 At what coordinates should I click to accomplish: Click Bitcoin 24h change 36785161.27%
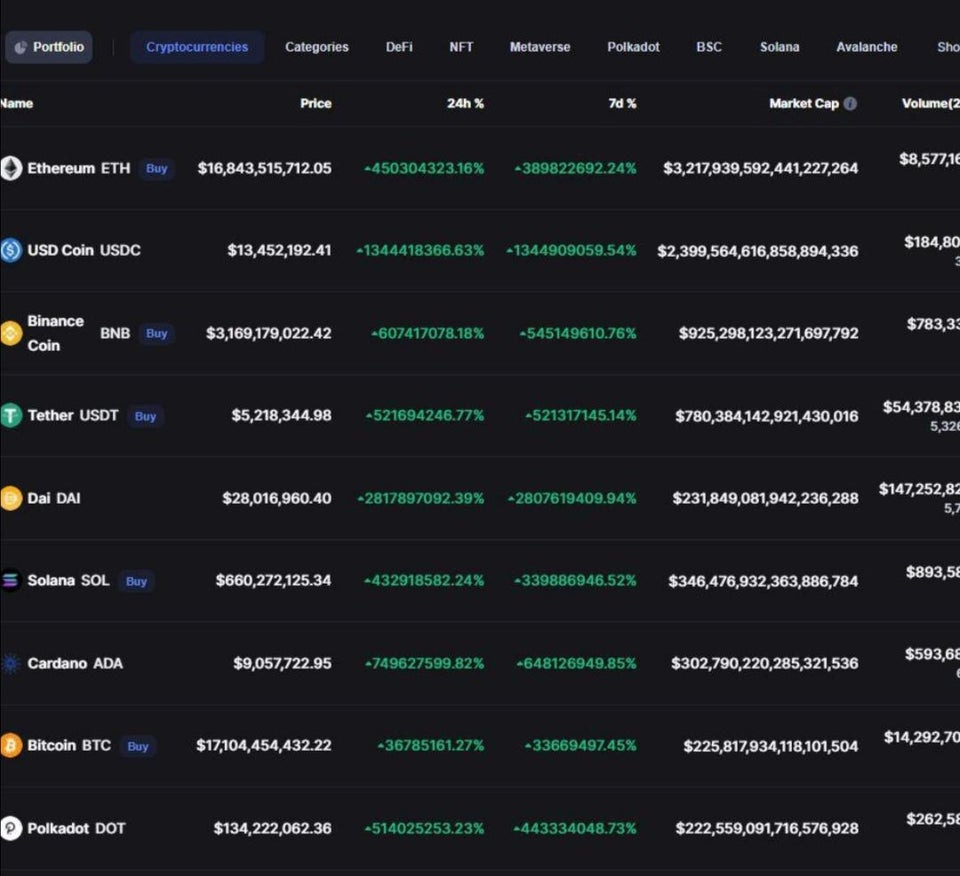pos(430,746)
